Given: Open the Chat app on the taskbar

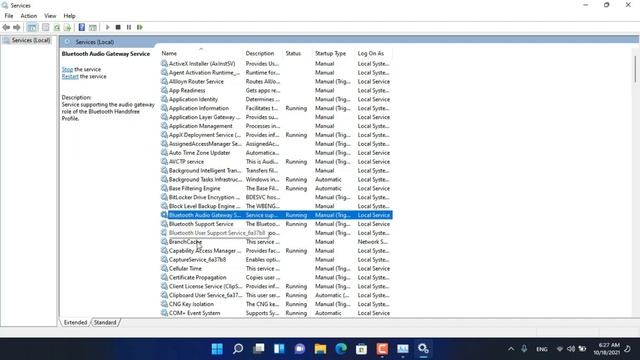Looking at the screenshot, I should [300, 349].
